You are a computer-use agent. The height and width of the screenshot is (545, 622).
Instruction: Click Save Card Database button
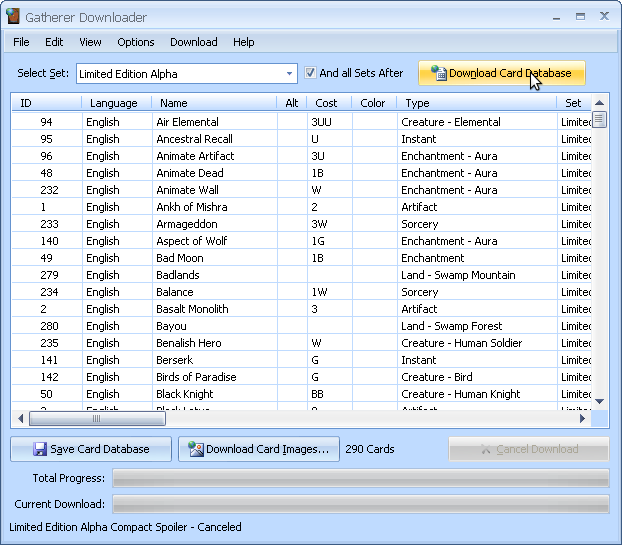pos(91,449)
